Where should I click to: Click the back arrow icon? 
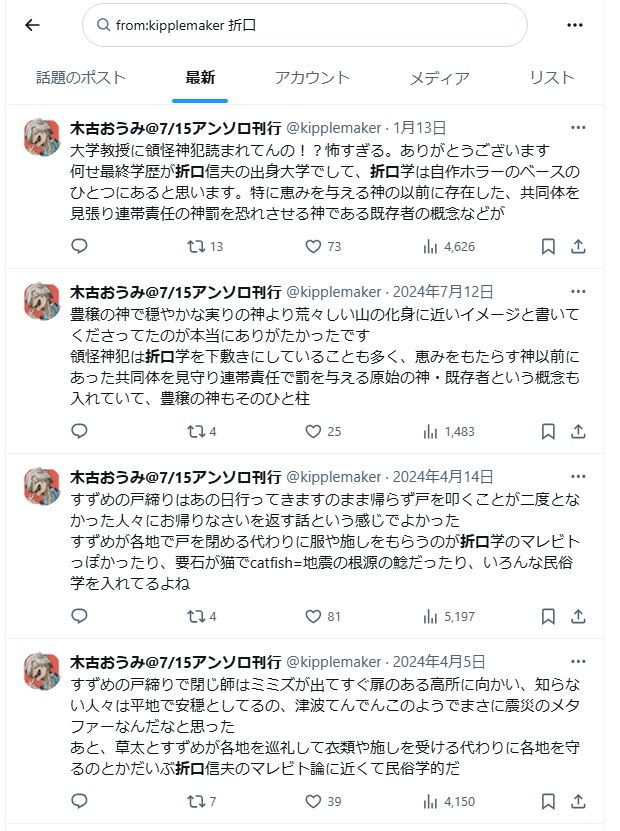click(x=32, y=25)
